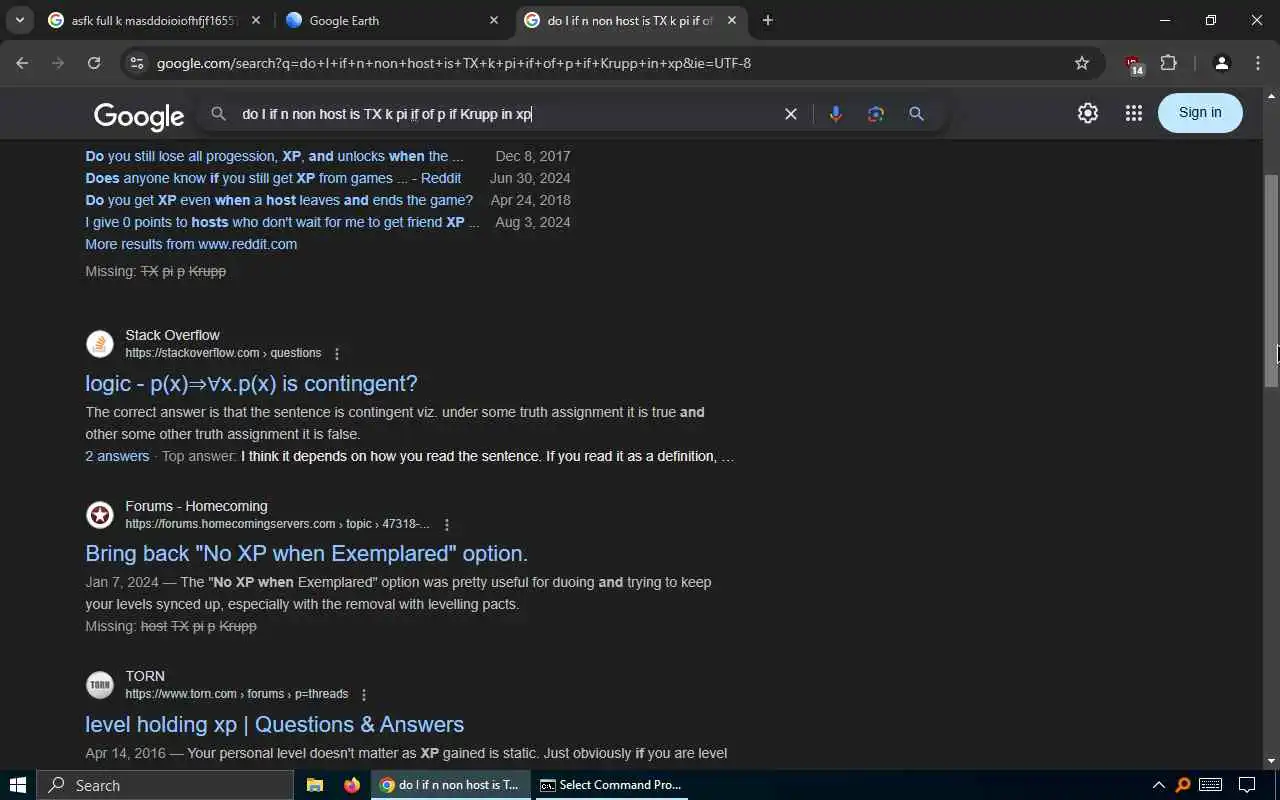Open the touch keyboard tray icon

tap(1210, 785)
